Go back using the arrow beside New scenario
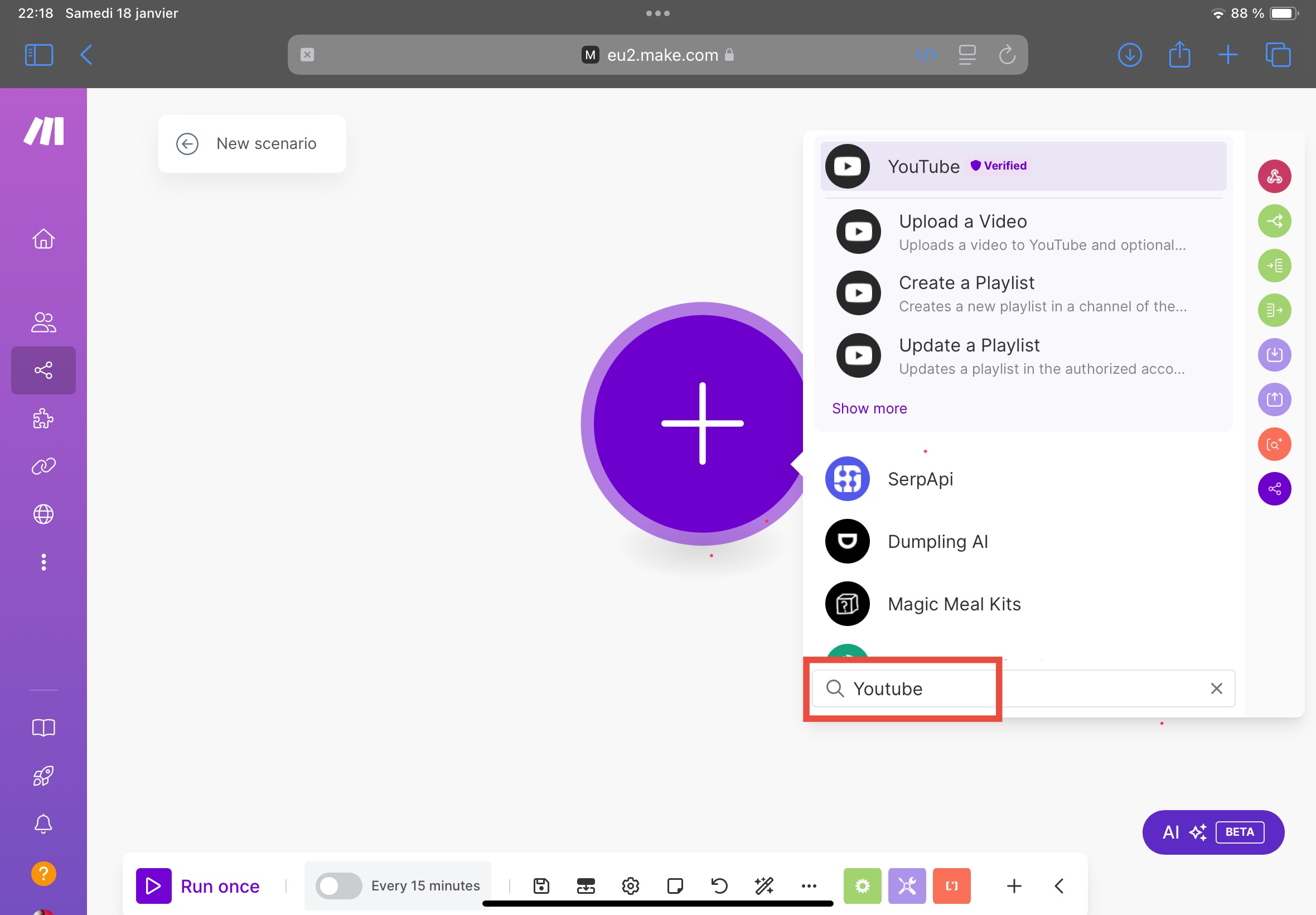1316x915 pixels. 187,143
